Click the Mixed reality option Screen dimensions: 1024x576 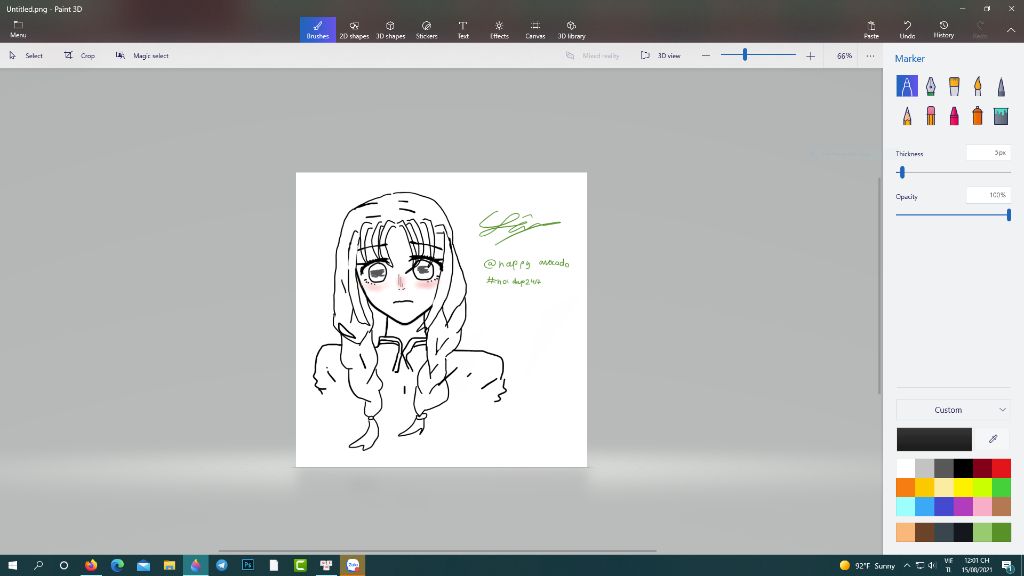tap(592, 56)
